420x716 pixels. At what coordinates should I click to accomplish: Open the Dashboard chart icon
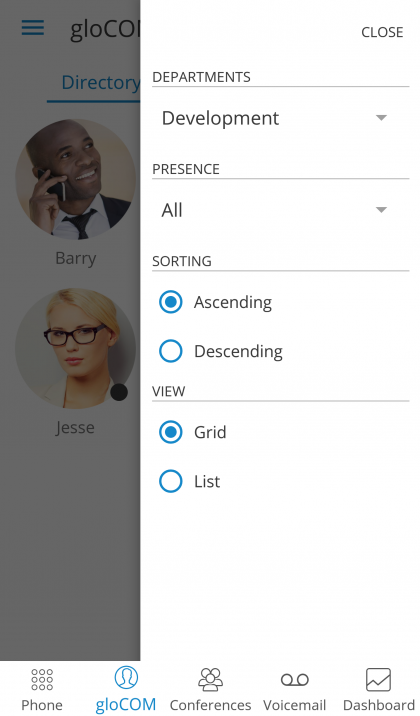(x=378, y=679)
